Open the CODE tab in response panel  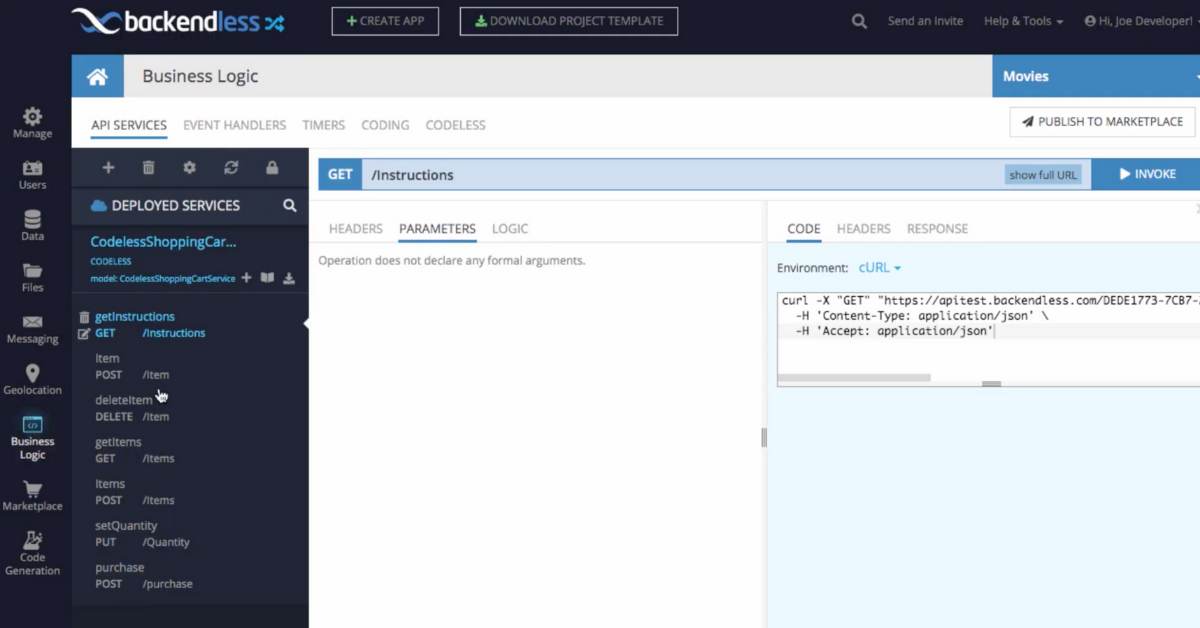click(x=804, y=229)
